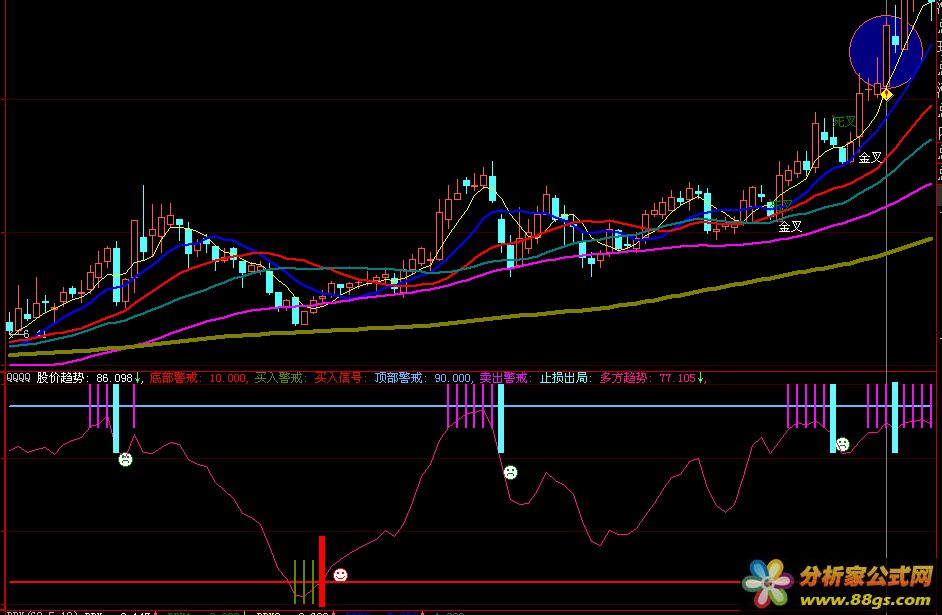Click the lower 金叉 label

(x=790, y=227)
